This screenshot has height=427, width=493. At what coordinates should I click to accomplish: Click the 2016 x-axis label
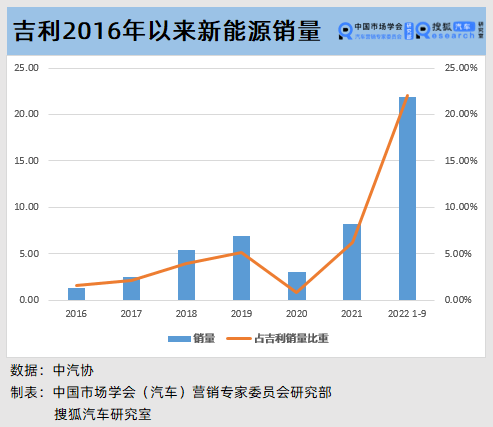coord(76,314)
